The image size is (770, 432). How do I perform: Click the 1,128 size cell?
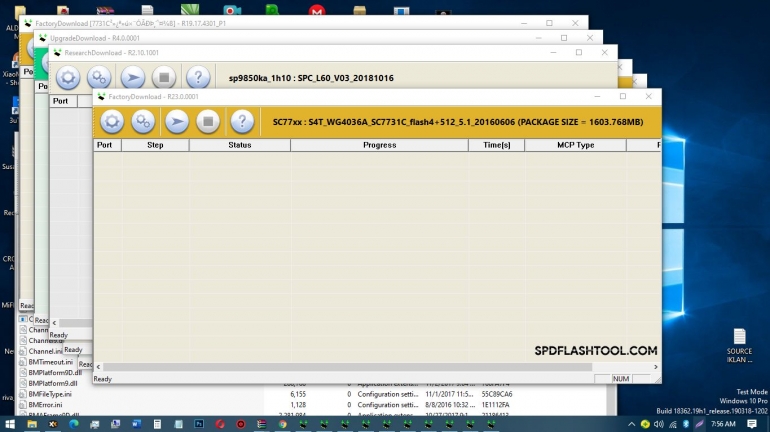click(298, 405)
